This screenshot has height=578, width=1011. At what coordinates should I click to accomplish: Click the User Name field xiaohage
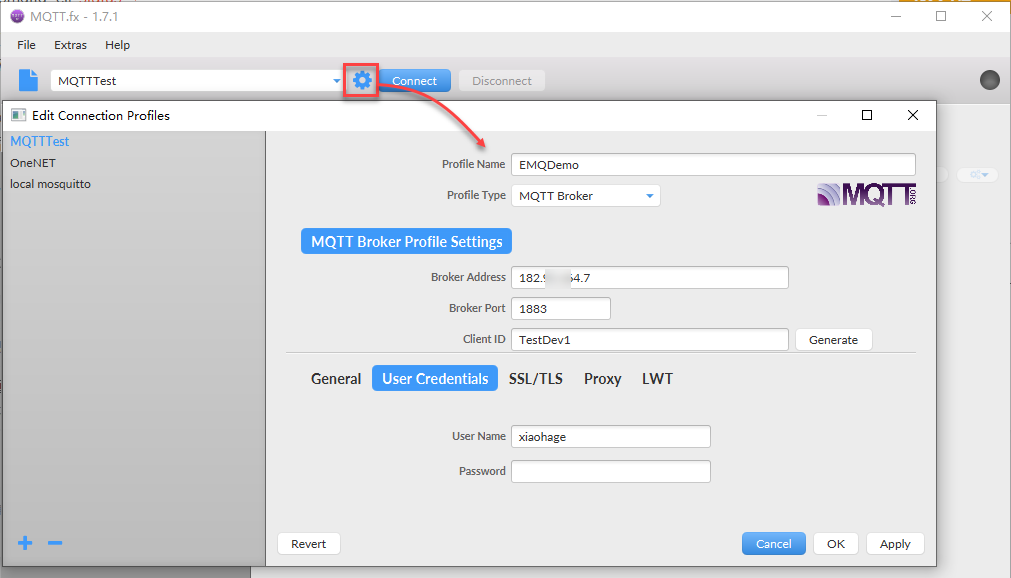pyautogui.click(x=611, y=437)
